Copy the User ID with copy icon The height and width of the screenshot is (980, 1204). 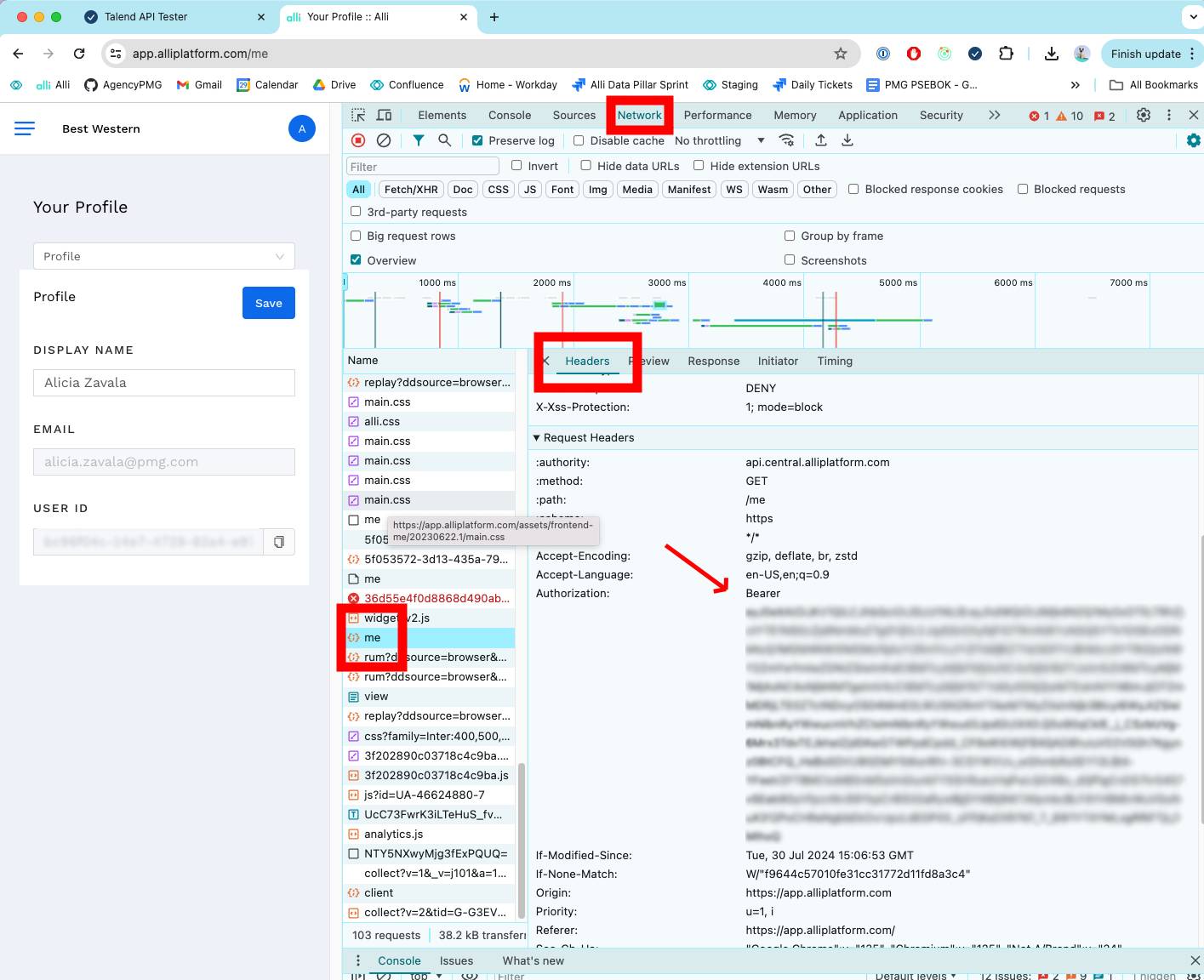pos(279,542)
